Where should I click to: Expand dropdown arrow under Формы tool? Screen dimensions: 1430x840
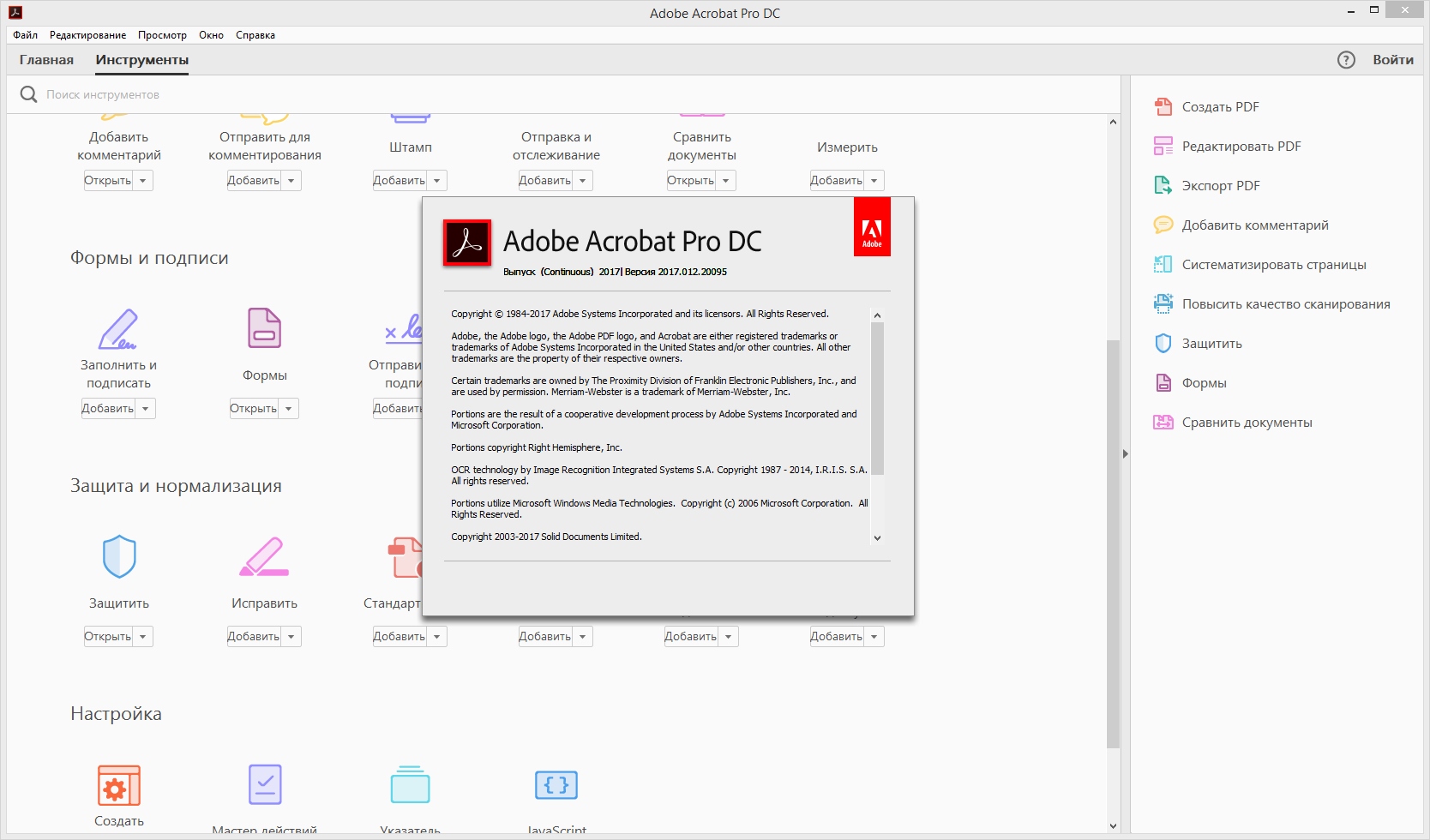pos(289,409)
